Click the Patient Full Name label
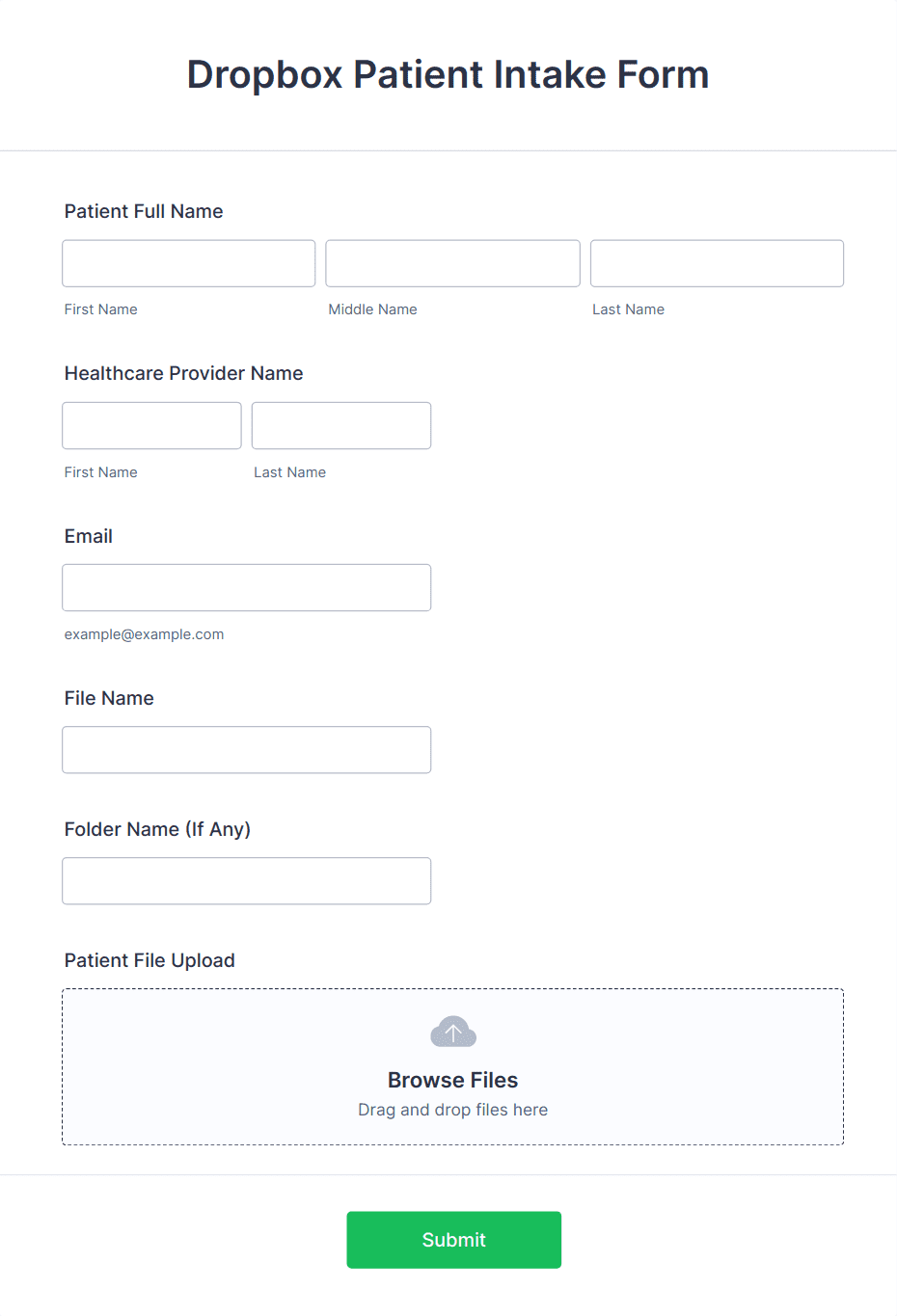Image resolution: width=897 pixels, height=1316 pixels. (x=144, y=211)
